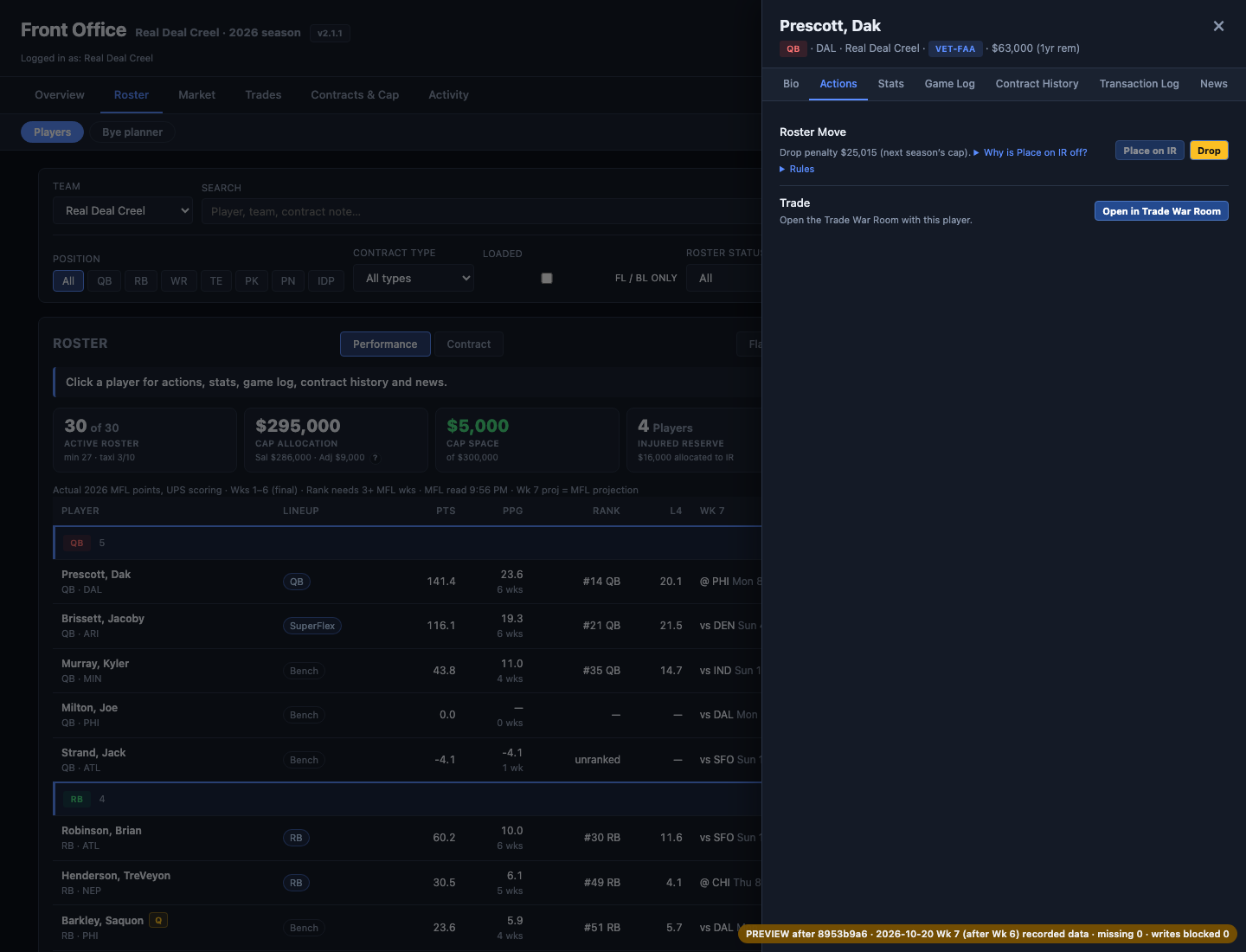Select the Players pill button
Screen dimensions: 1246x952
(x=53, y=132)
